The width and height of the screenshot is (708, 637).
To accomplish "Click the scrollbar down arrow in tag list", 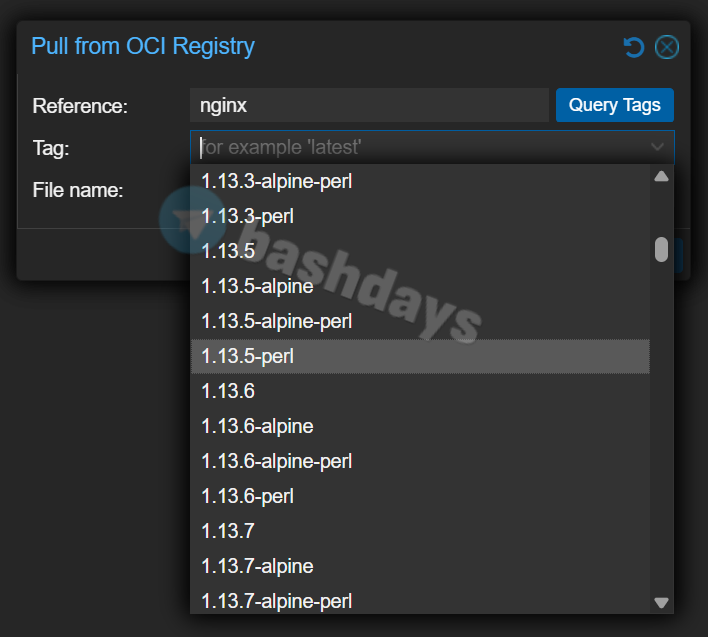I will 661,602.
